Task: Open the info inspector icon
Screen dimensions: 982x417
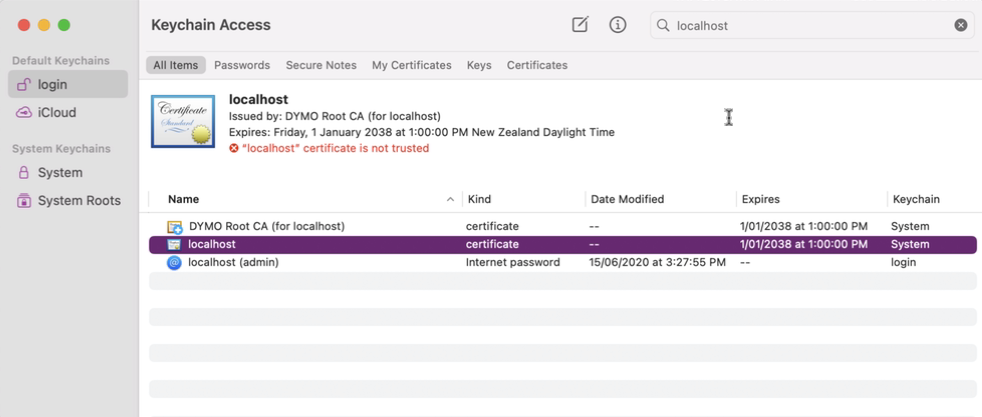Action: tap(618, 25)
